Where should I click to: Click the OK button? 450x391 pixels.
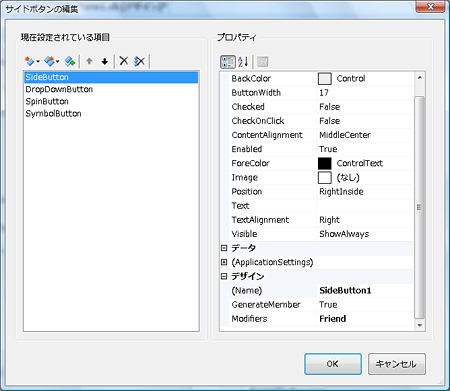pos(333,364)
